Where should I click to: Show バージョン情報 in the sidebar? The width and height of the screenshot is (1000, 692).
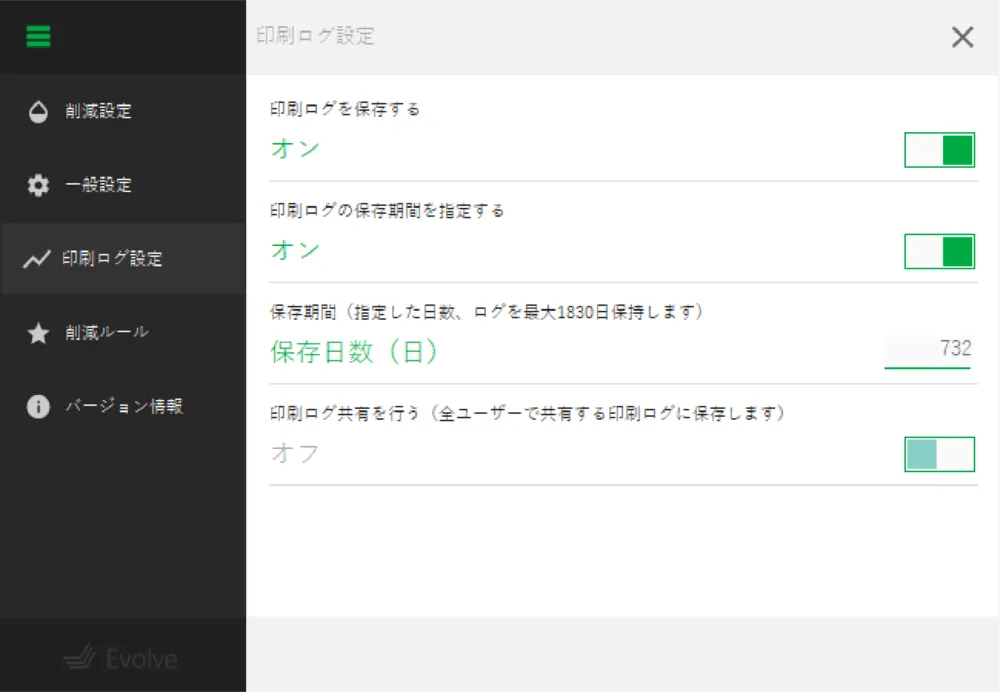coord(123,406)
